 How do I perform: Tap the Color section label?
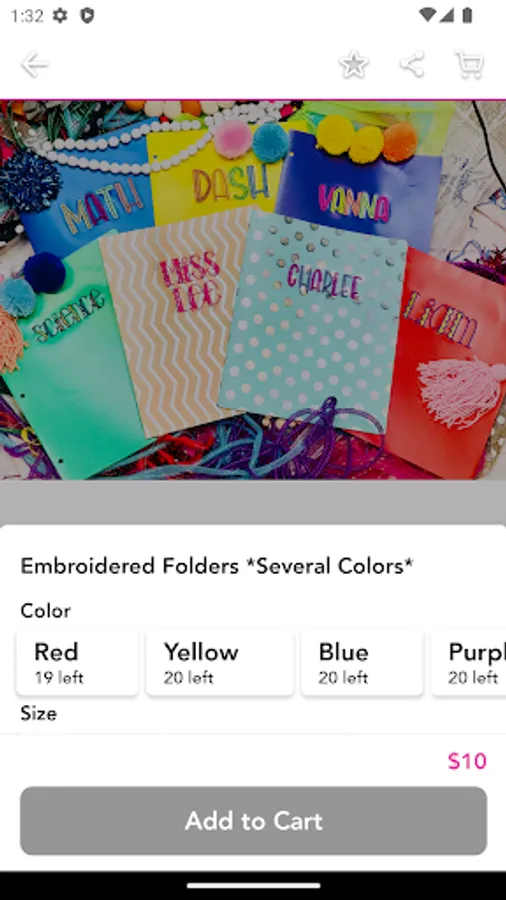45,611
